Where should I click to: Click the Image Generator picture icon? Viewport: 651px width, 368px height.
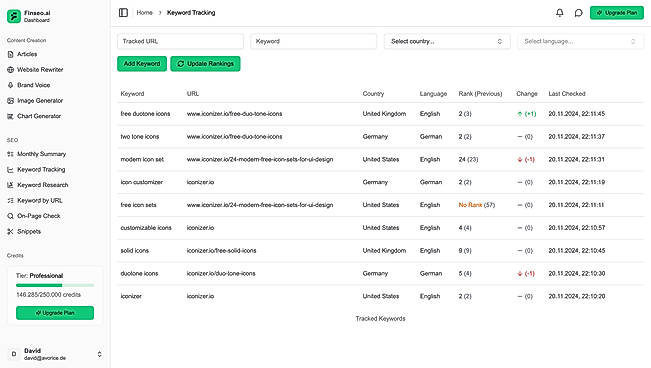click(x=10, y=101)
